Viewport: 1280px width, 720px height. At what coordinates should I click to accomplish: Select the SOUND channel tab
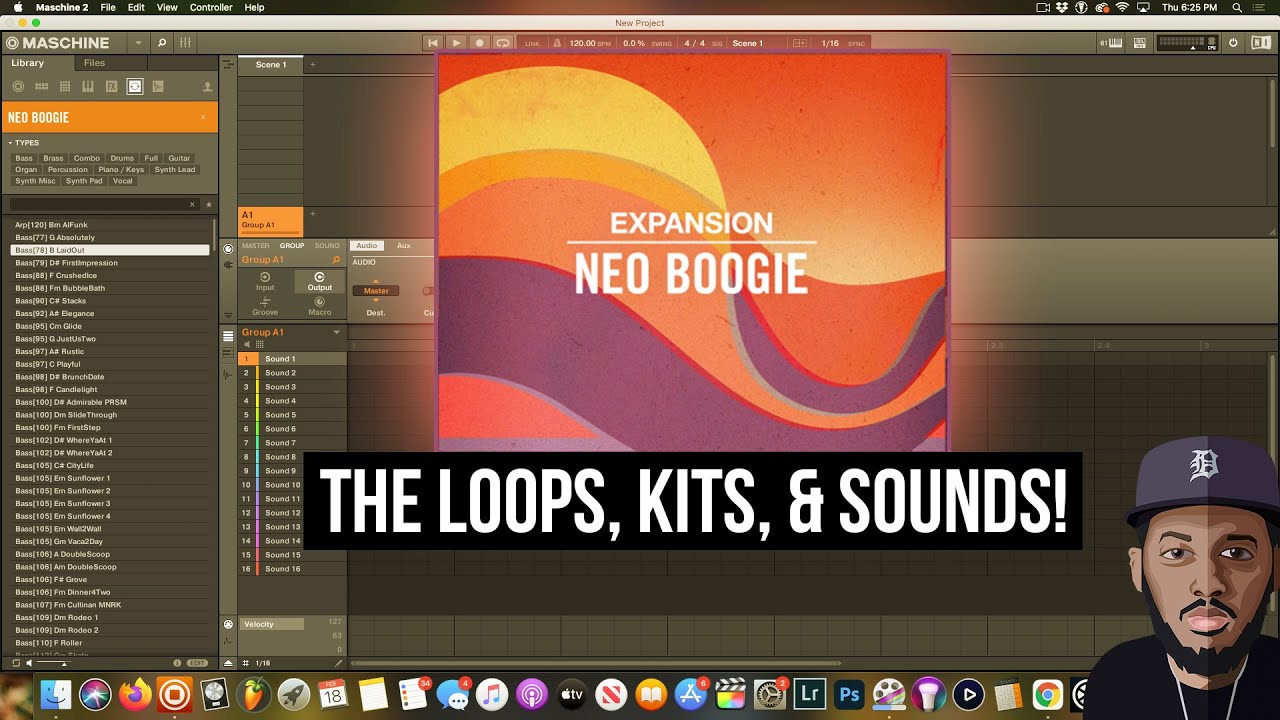pyautogui.click(x=327, y=245)
